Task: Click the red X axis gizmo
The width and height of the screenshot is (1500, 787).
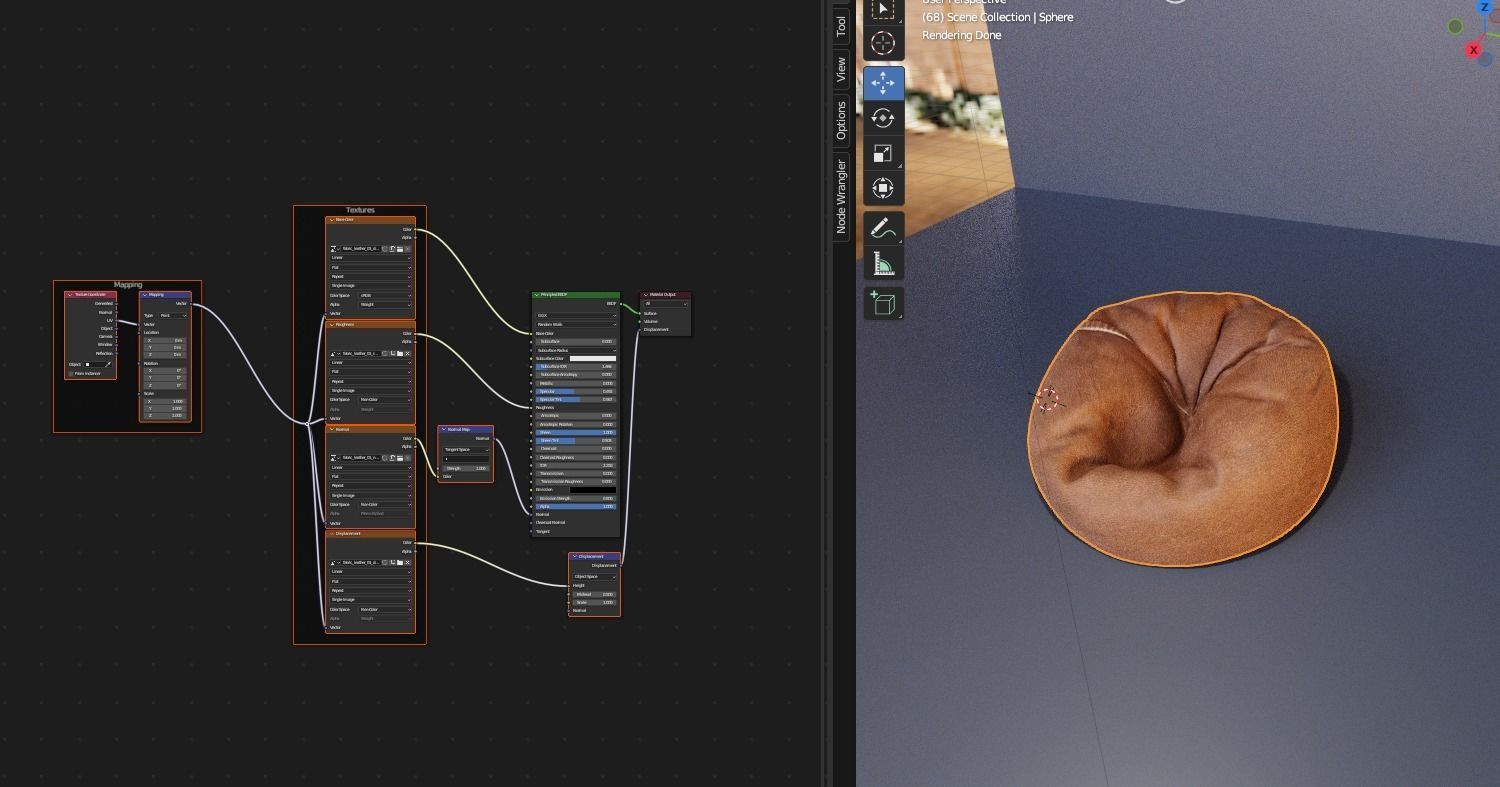Action: click(x=1473, y=50)
